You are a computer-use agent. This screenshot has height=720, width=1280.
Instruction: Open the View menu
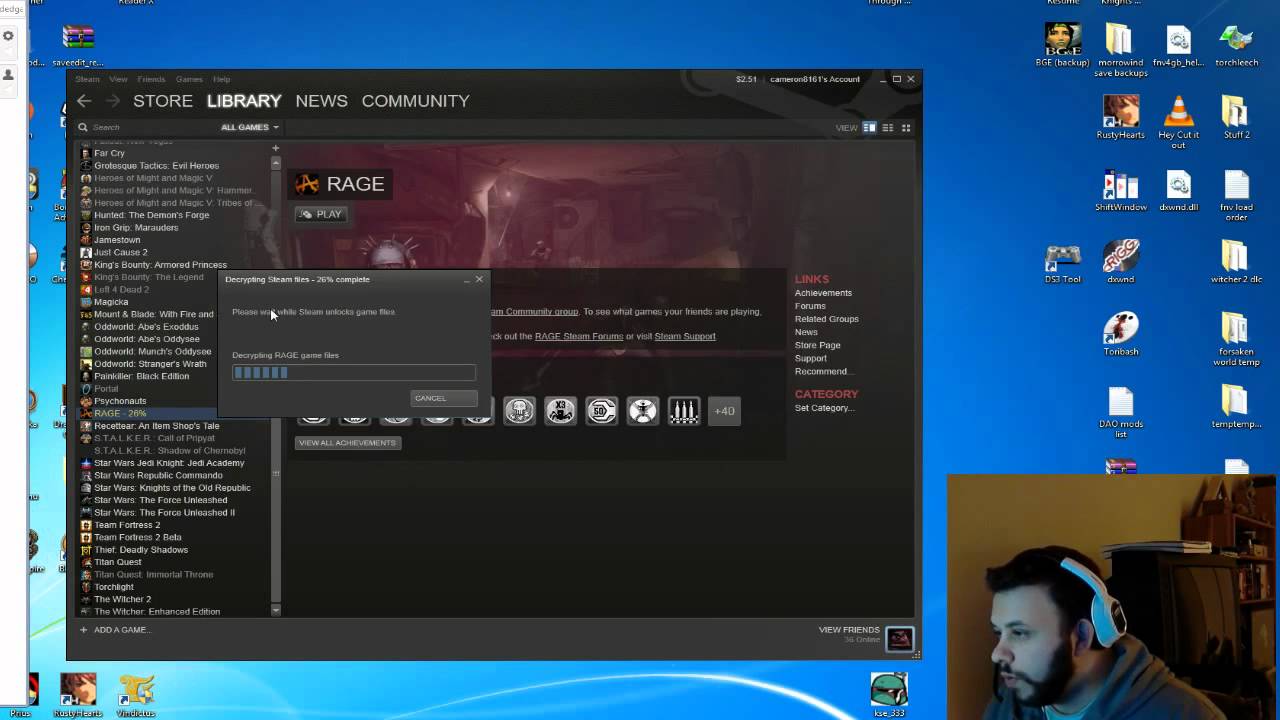(118, 79)
